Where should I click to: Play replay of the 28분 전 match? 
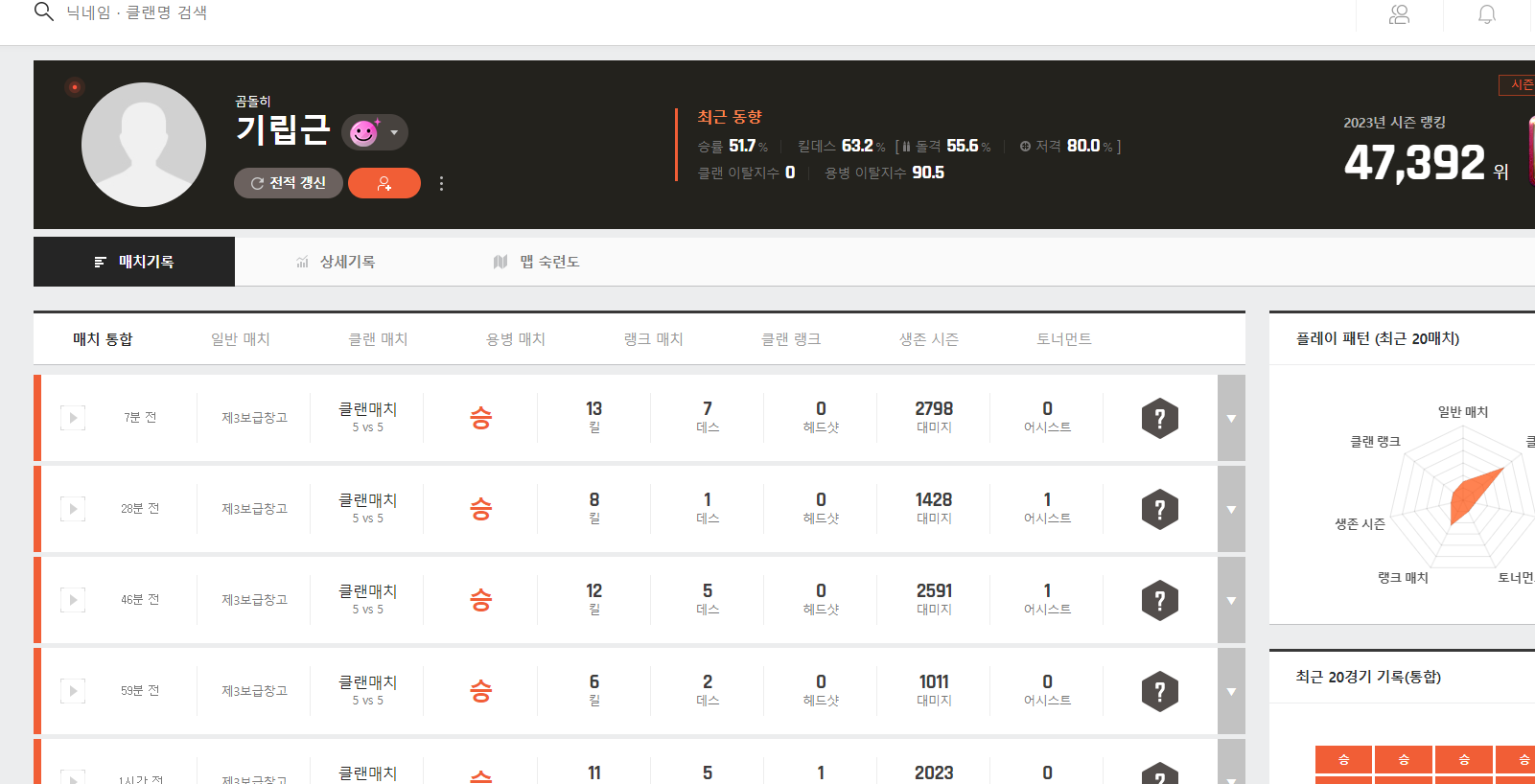(x=73, y=509)
